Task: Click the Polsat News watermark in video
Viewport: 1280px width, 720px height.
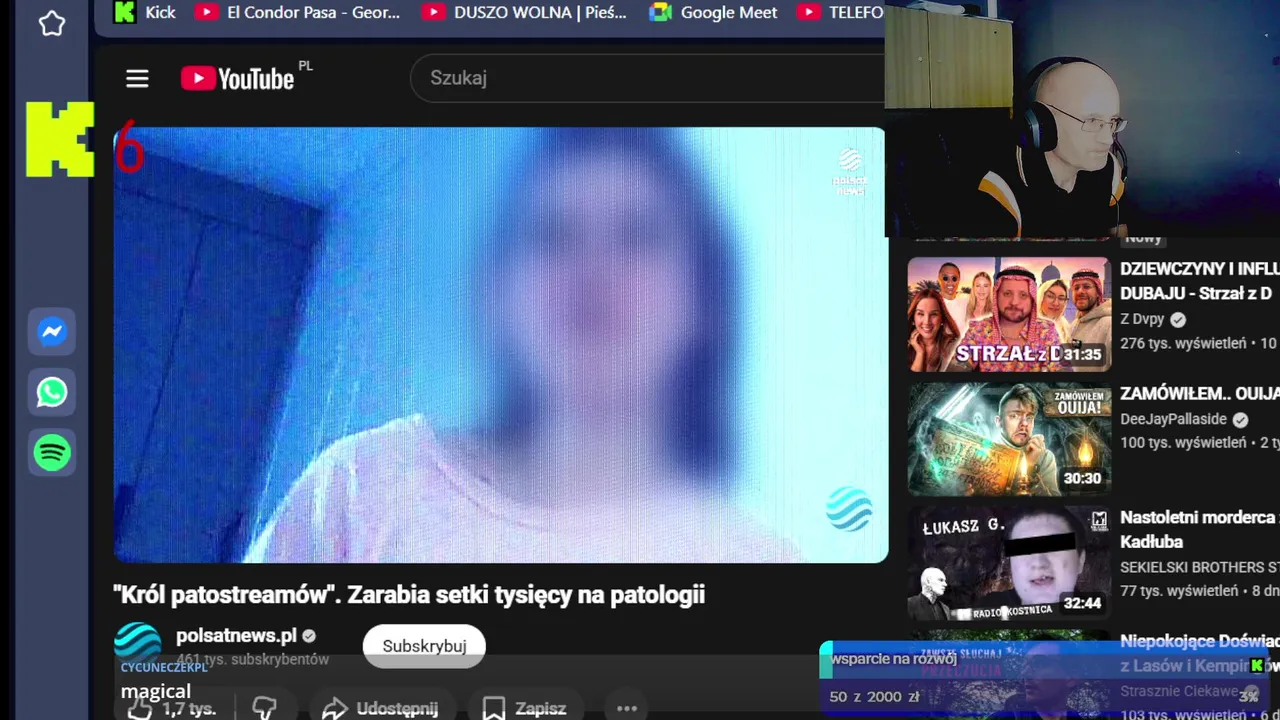Action: [850, 172]
